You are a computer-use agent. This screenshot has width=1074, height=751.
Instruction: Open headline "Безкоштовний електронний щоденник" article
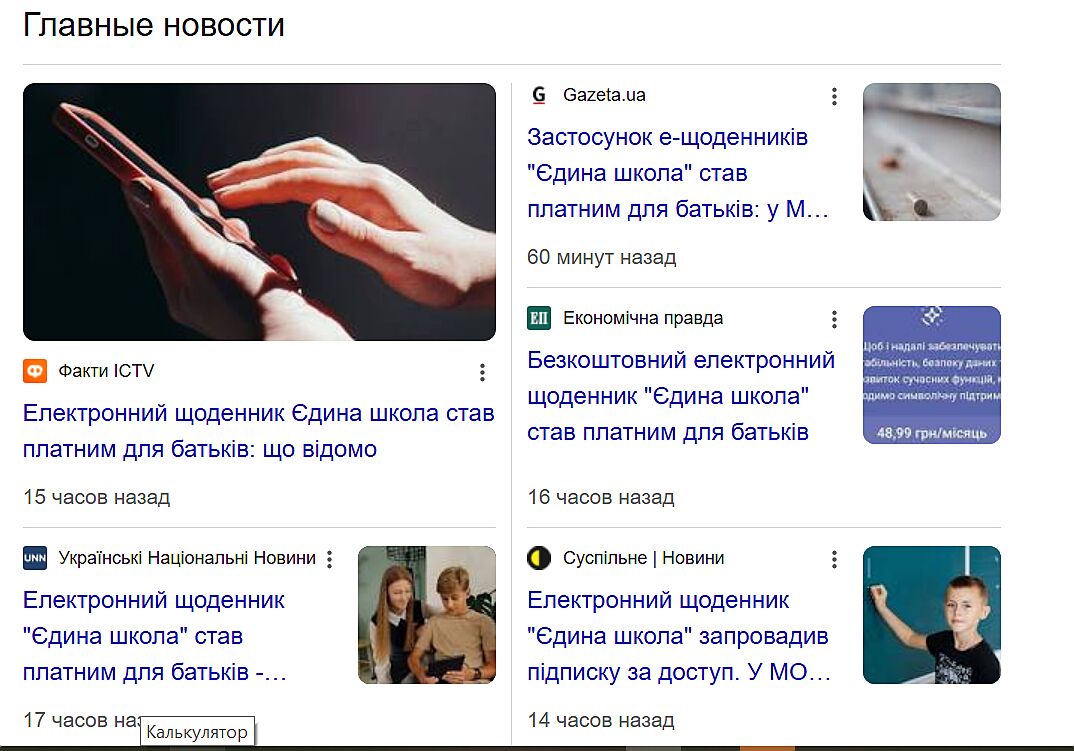click(x=681, y=396)
